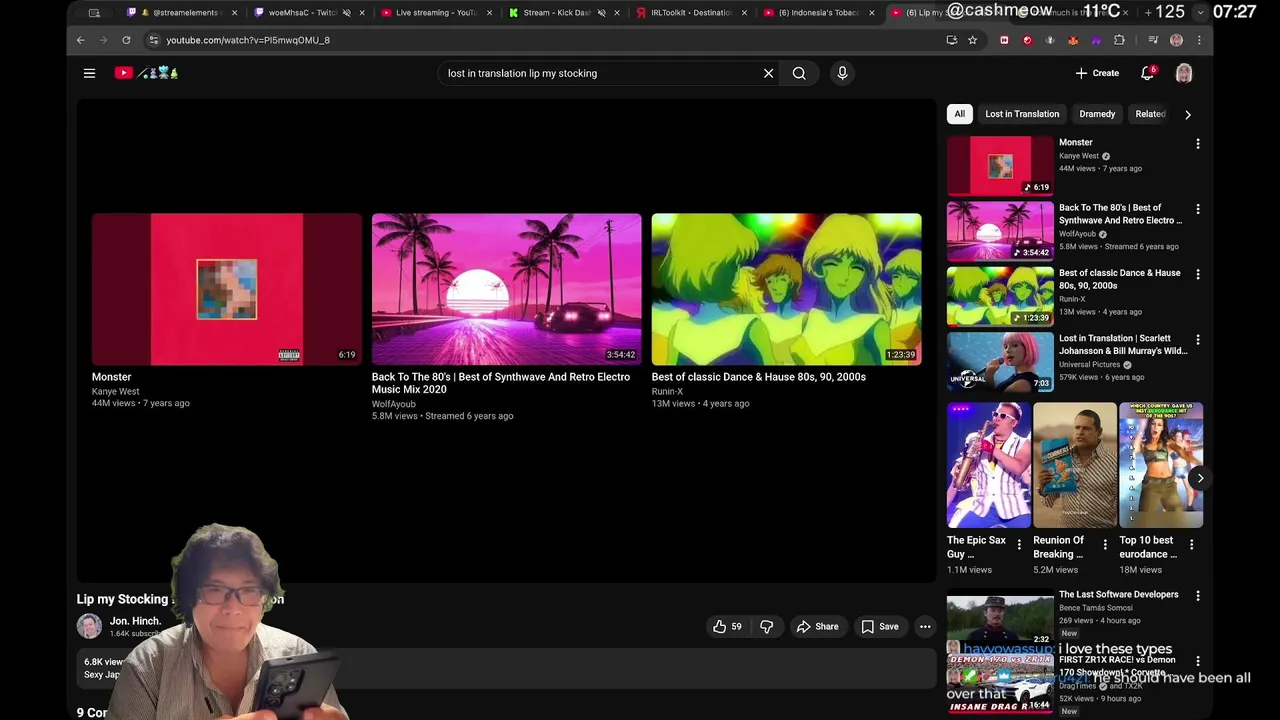This screenshot has width=1280, height=720.
Task: Select the All filter chip
Action: (x=959, y=114)
